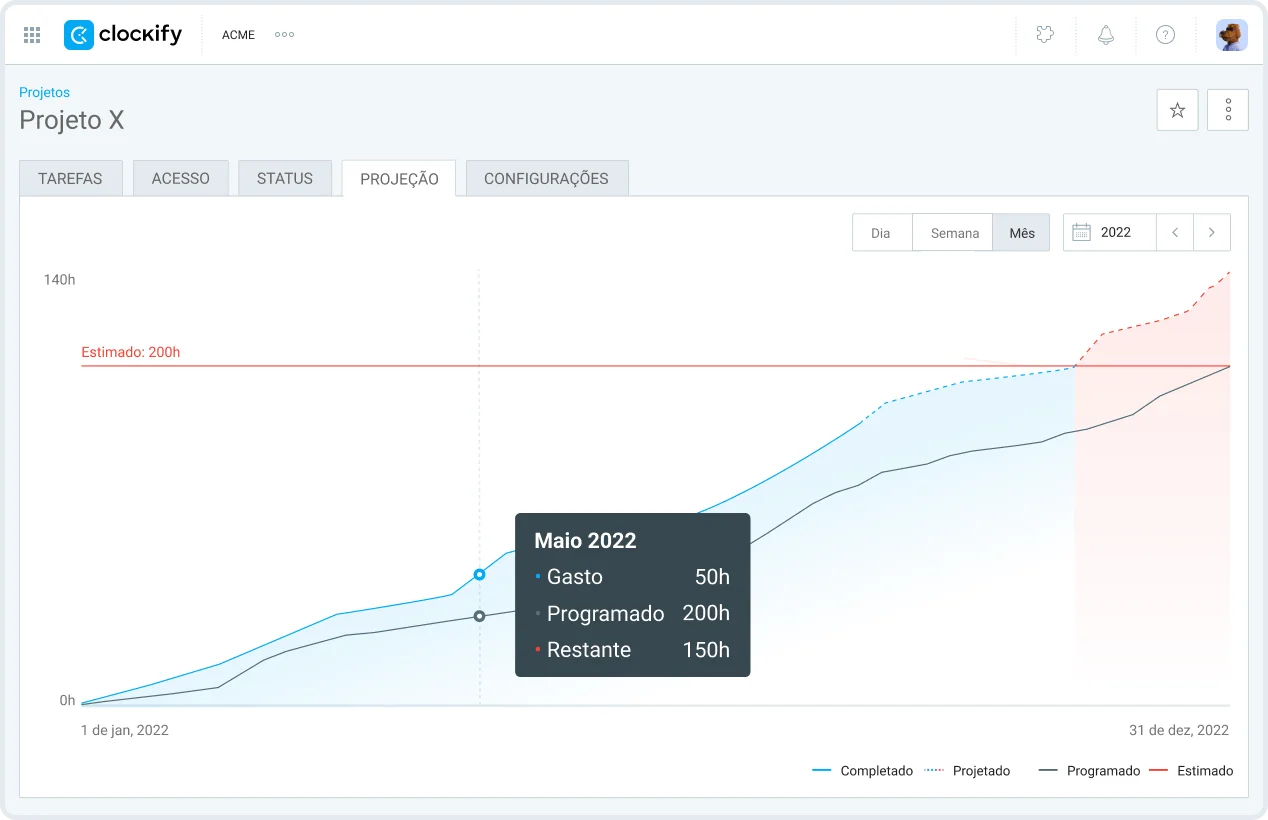This screenshot has height=820, width=1268.
Task: Select the Dia view toggle
Action: 881,233
